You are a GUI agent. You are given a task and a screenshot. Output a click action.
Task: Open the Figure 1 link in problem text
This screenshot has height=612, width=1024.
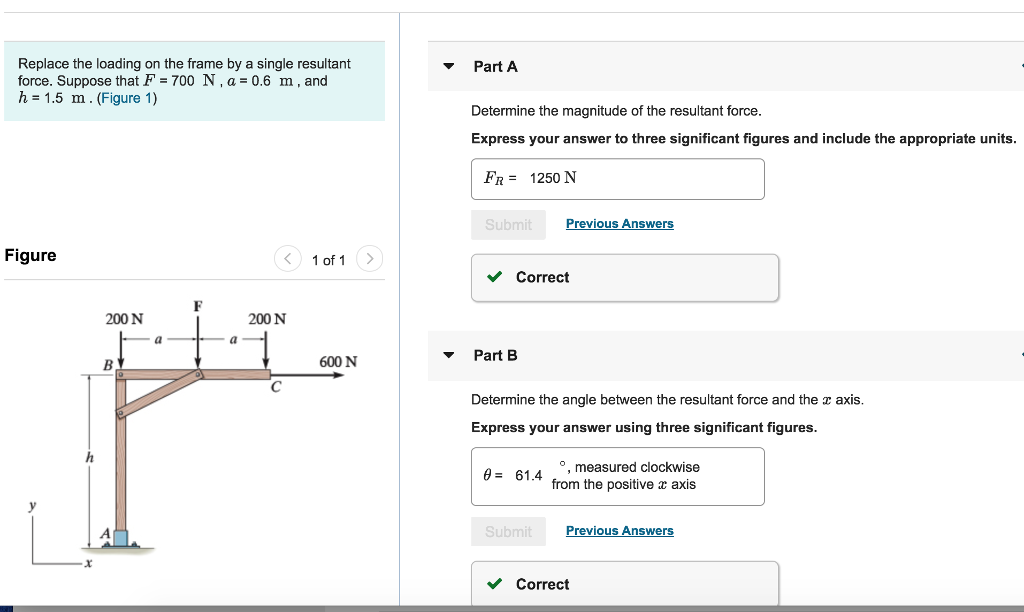tap(127, 98)
